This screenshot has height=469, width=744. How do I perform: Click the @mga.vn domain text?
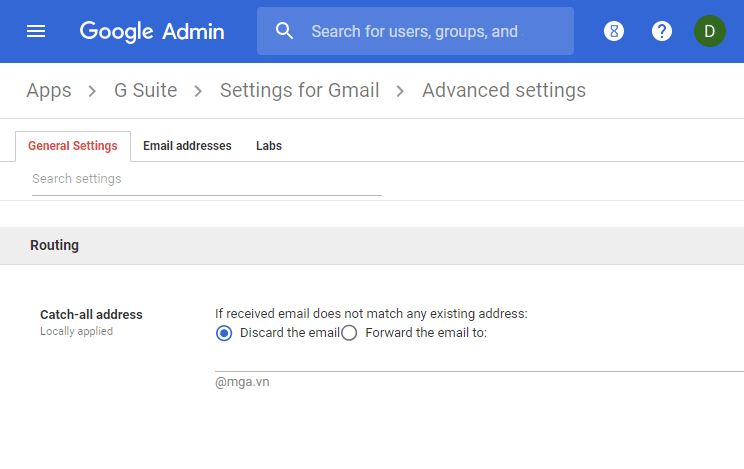[x=242, y=382]
